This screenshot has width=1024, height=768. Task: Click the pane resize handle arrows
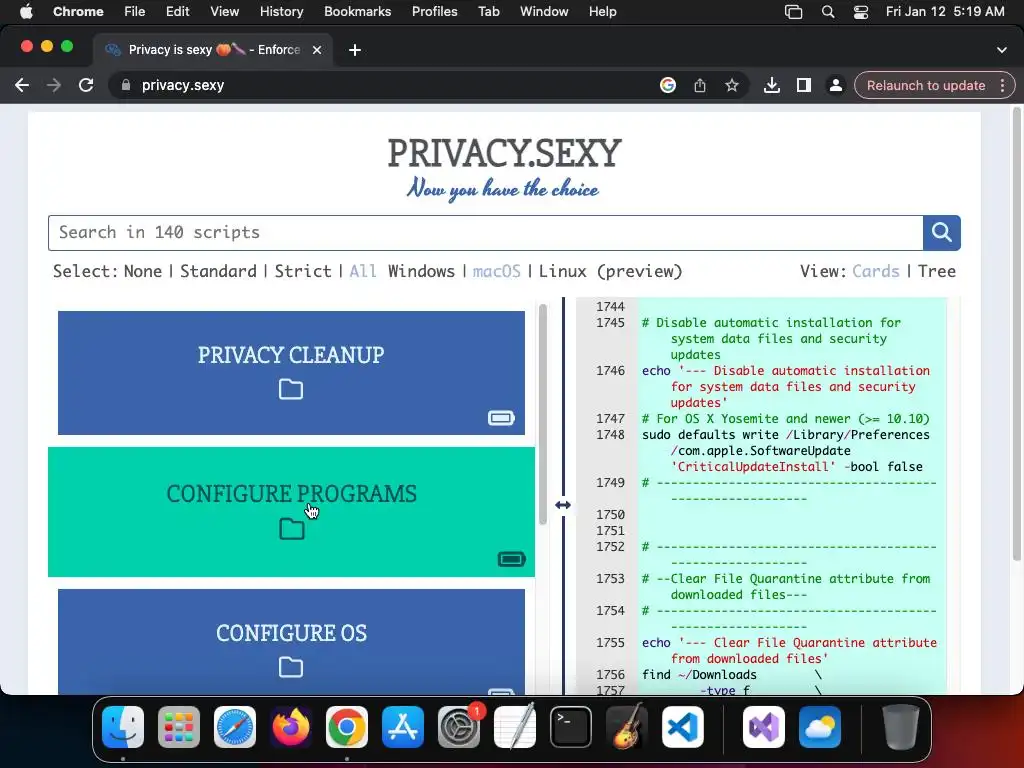563,505
